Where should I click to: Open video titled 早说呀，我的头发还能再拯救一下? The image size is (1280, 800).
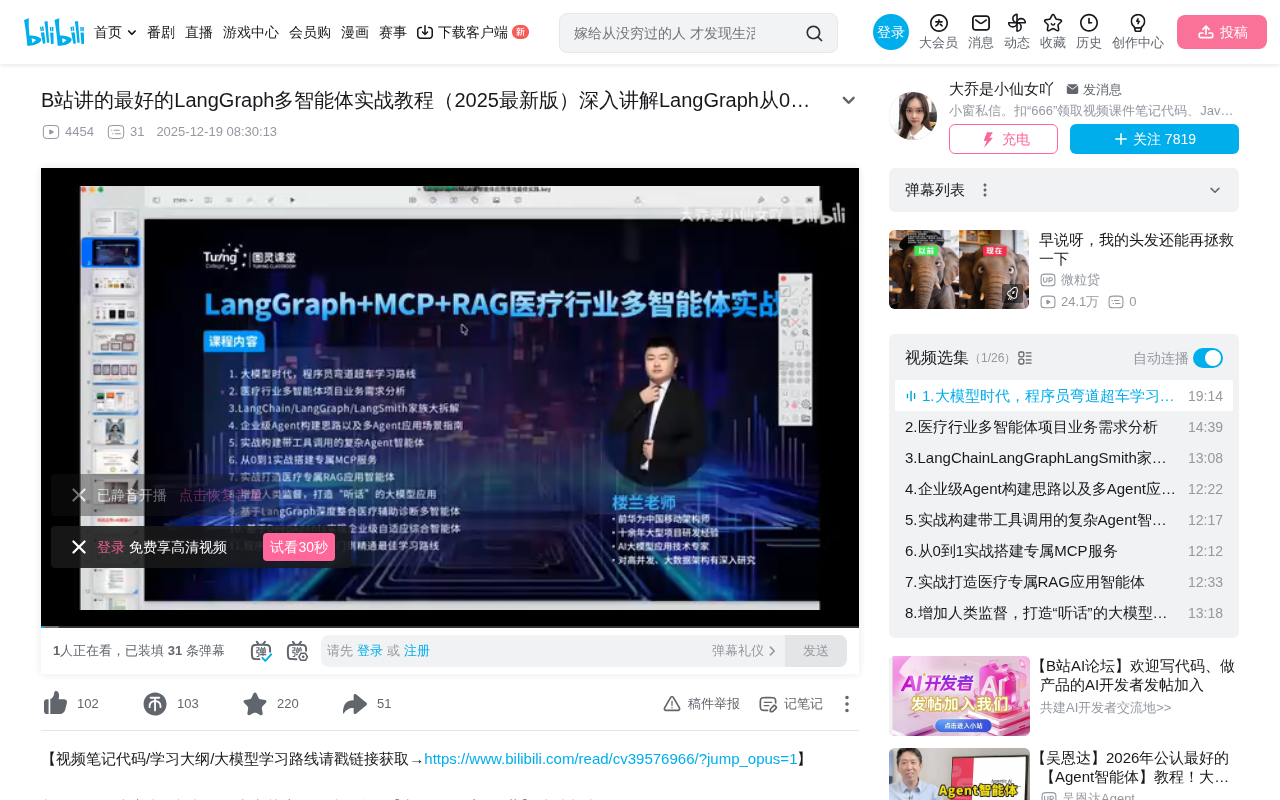click(1137, 249)
